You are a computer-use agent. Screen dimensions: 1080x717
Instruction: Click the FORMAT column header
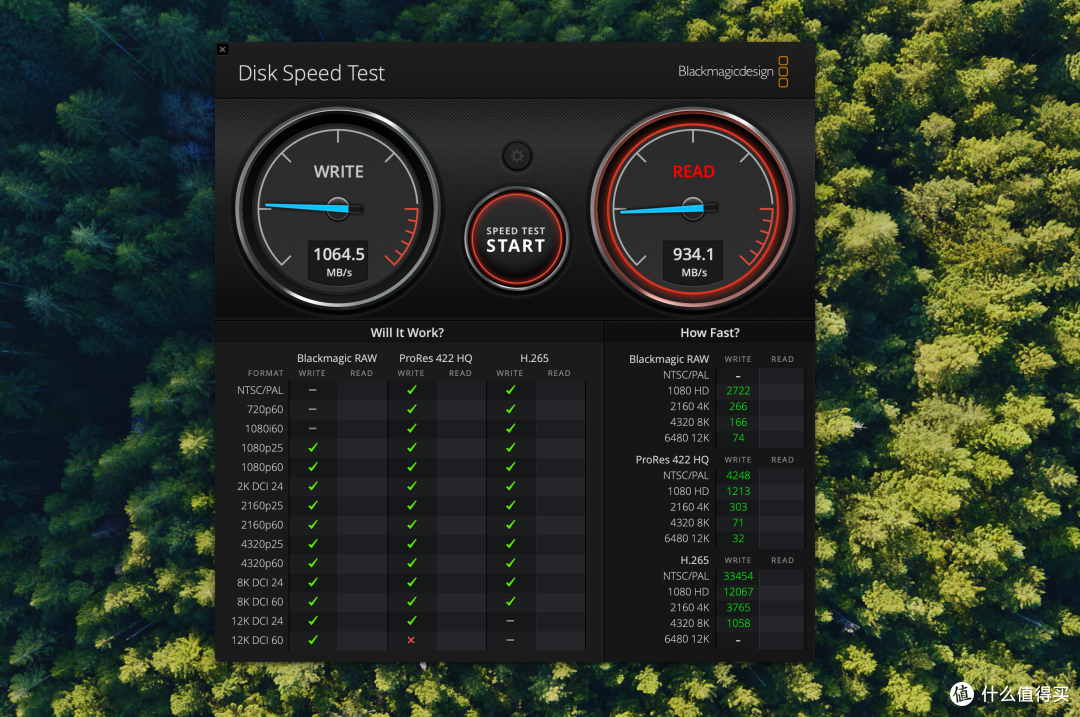(x=265, y=373)
